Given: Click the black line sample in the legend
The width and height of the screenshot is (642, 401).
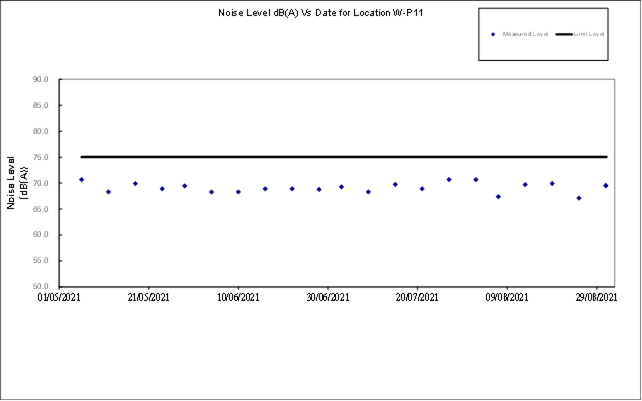Looking at the screenshot, I should (x=564, y=34).
